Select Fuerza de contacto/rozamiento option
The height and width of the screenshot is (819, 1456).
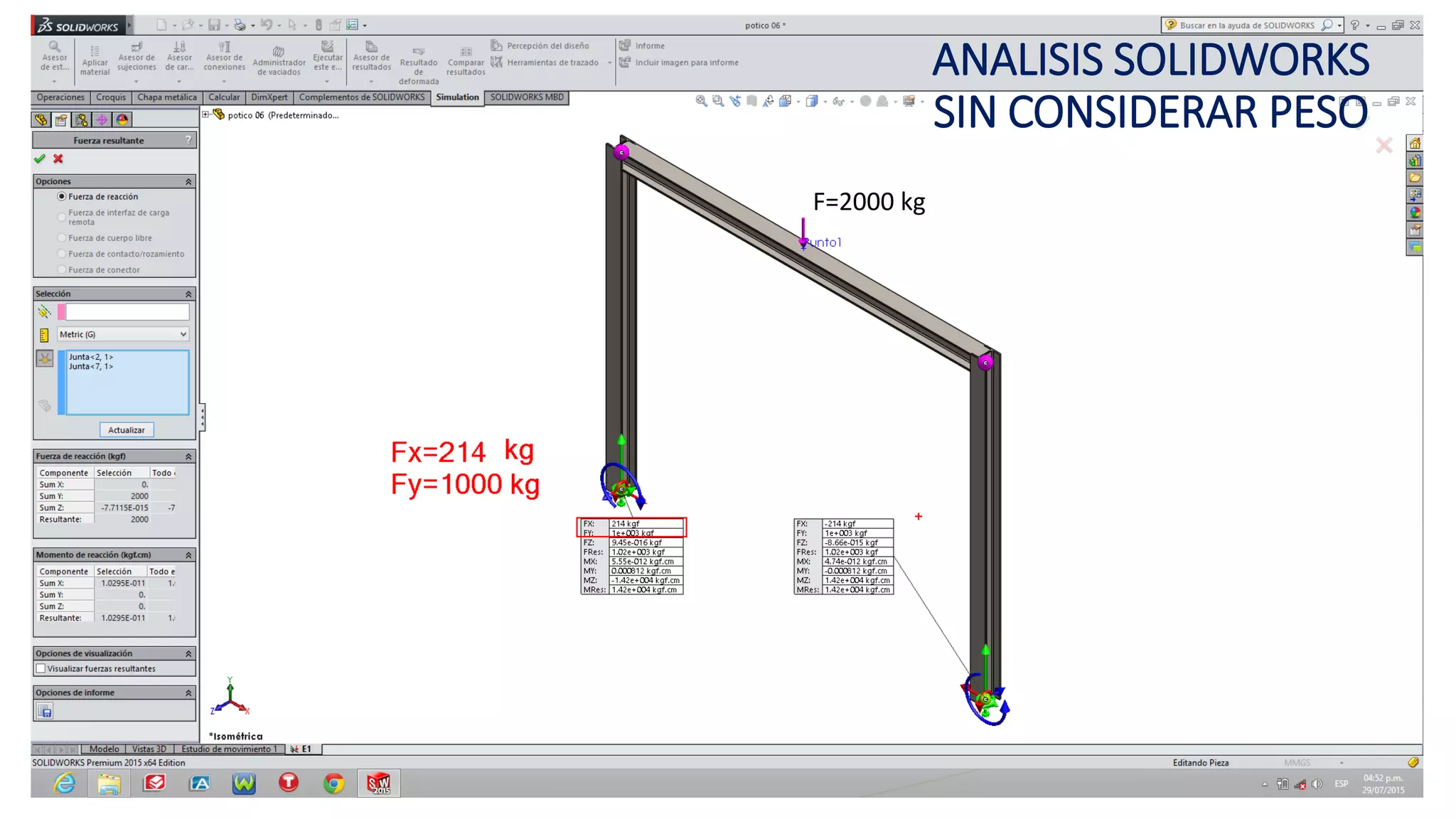click(x=62, y=253)
